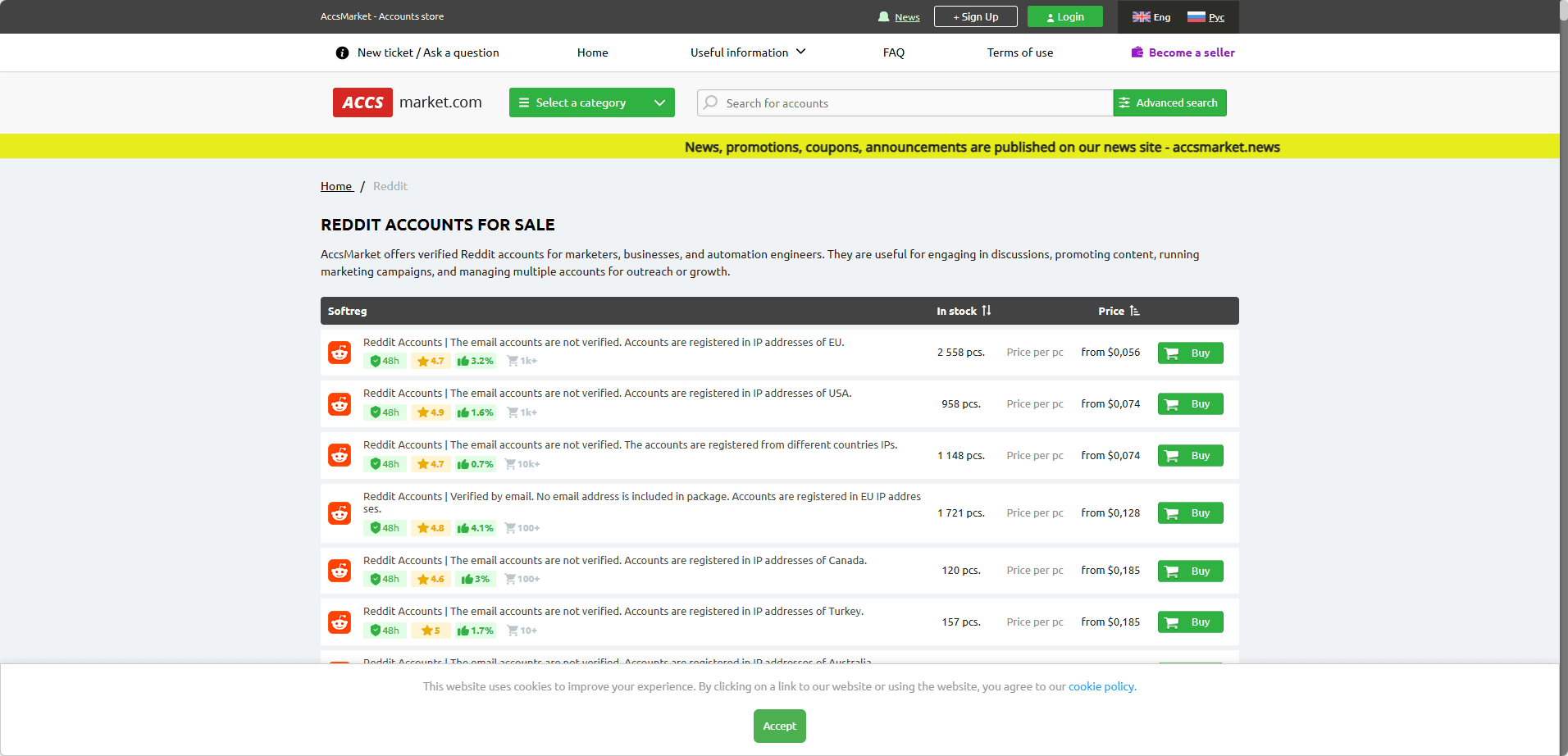Click Reddit icon of Verified by email listing
The width and height of the screenshot is (1568, 756).
click(x=340, y=513)
